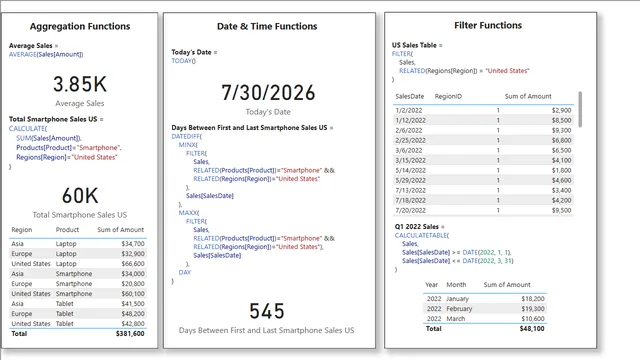This screenshot has width=640, height=360.
Task: Click the $20,800 Europe Smartphone amount
Action: pos(133,284)
